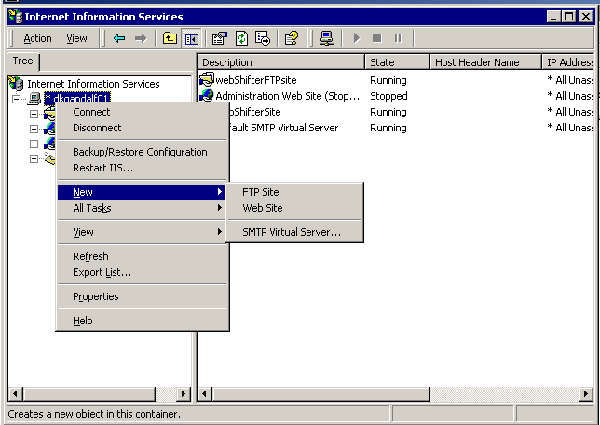Open the Help question mark icon
Screen dimensions: 600x425
tap(291, 38)
